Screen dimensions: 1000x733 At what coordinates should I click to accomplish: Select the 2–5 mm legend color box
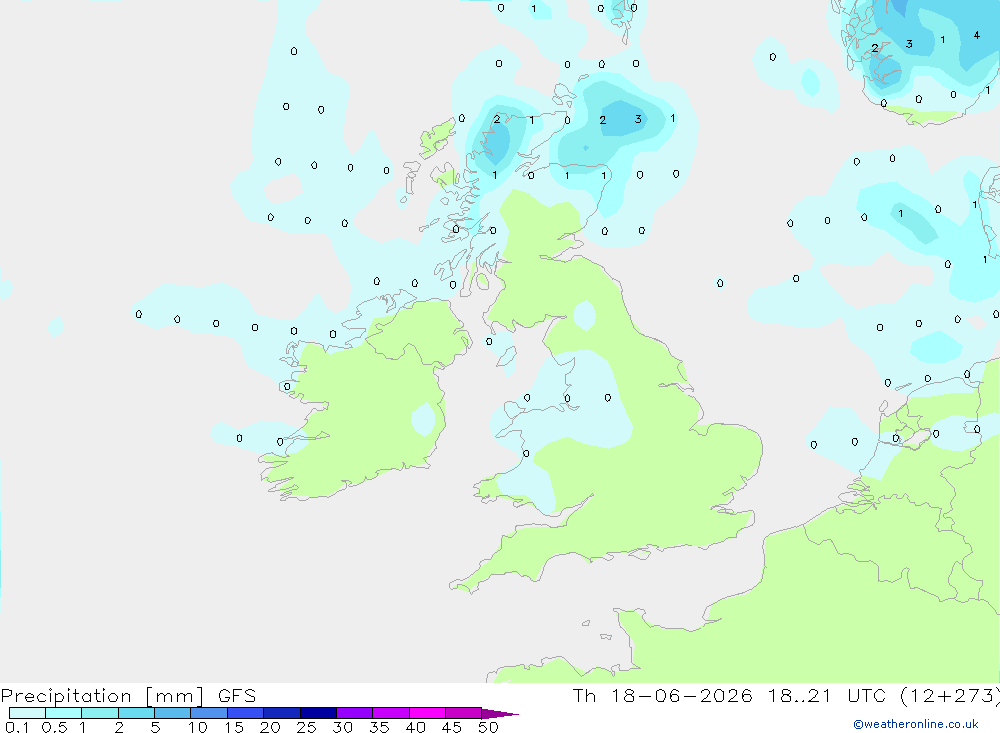click(136, 713)
